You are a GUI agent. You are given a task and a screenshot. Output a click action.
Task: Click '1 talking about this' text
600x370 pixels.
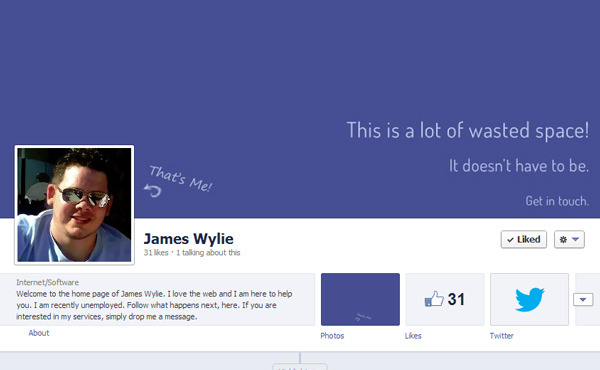pyautogui.click(x=208, y=253)
